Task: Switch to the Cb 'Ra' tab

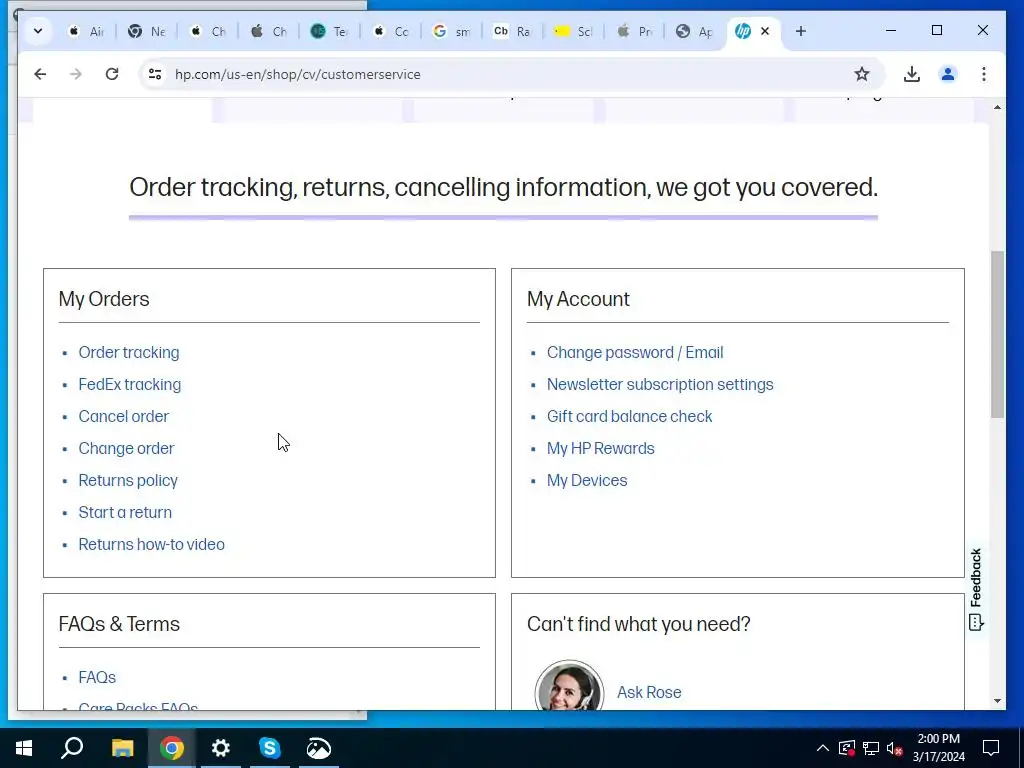Action: click(512, 31)
